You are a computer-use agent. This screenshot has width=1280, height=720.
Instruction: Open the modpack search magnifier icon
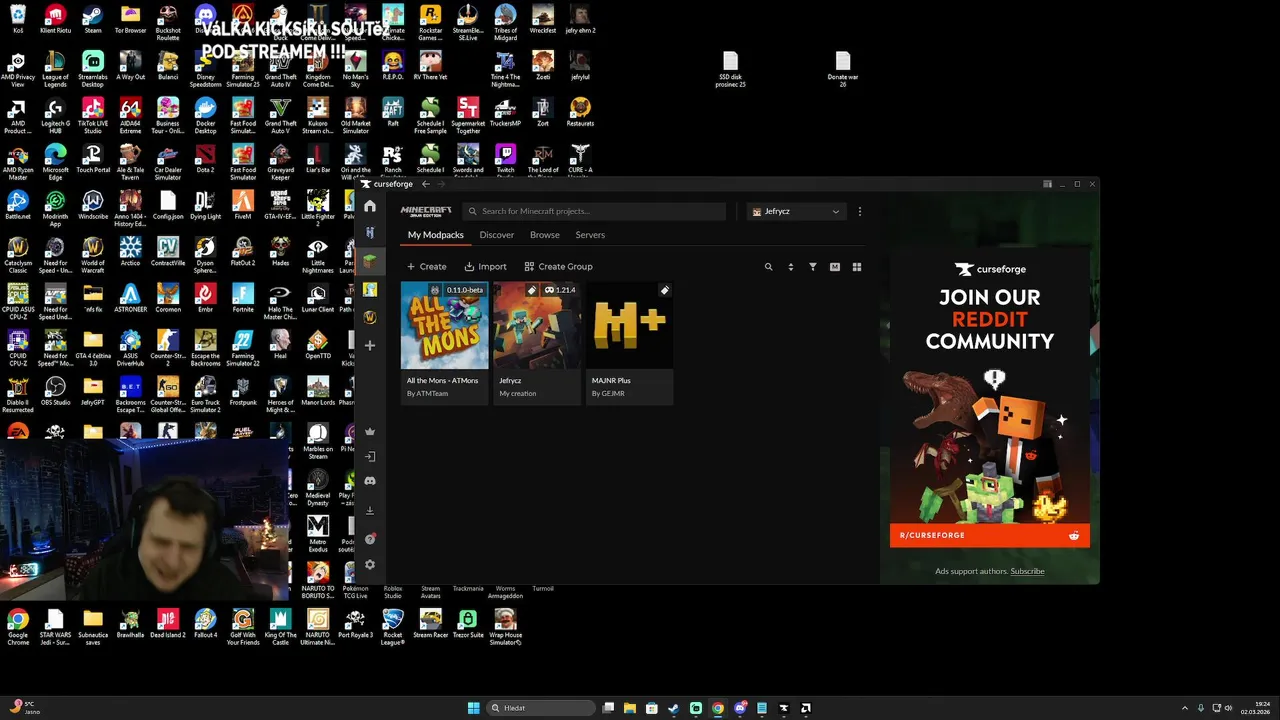pyautogui.click(x=769, y=267)
